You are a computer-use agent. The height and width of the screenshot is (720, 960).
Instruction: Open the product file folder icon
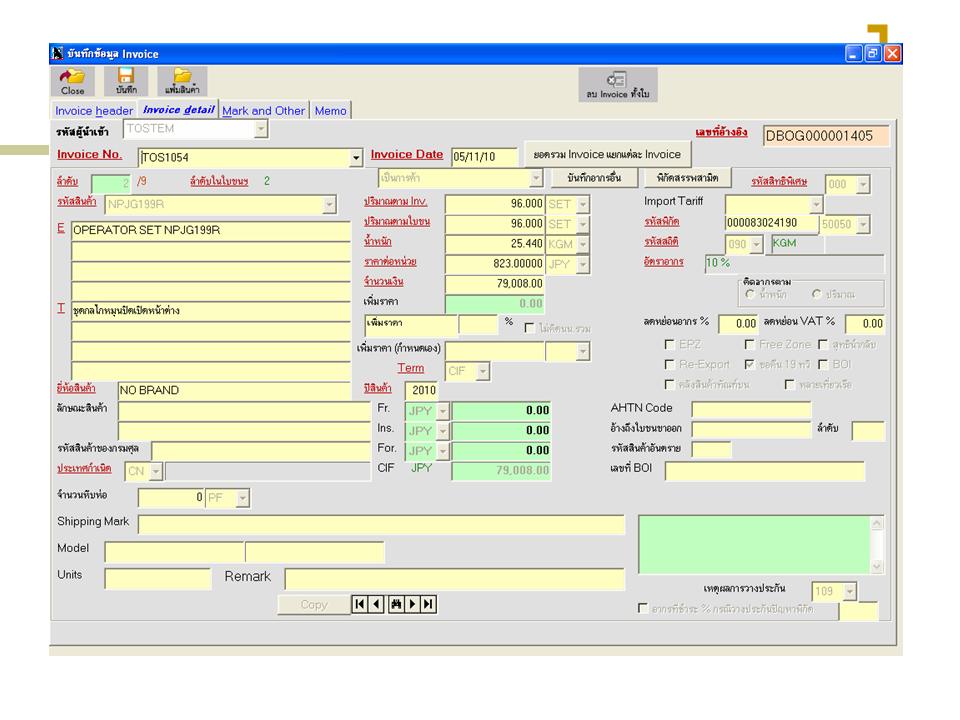point(182,81)
